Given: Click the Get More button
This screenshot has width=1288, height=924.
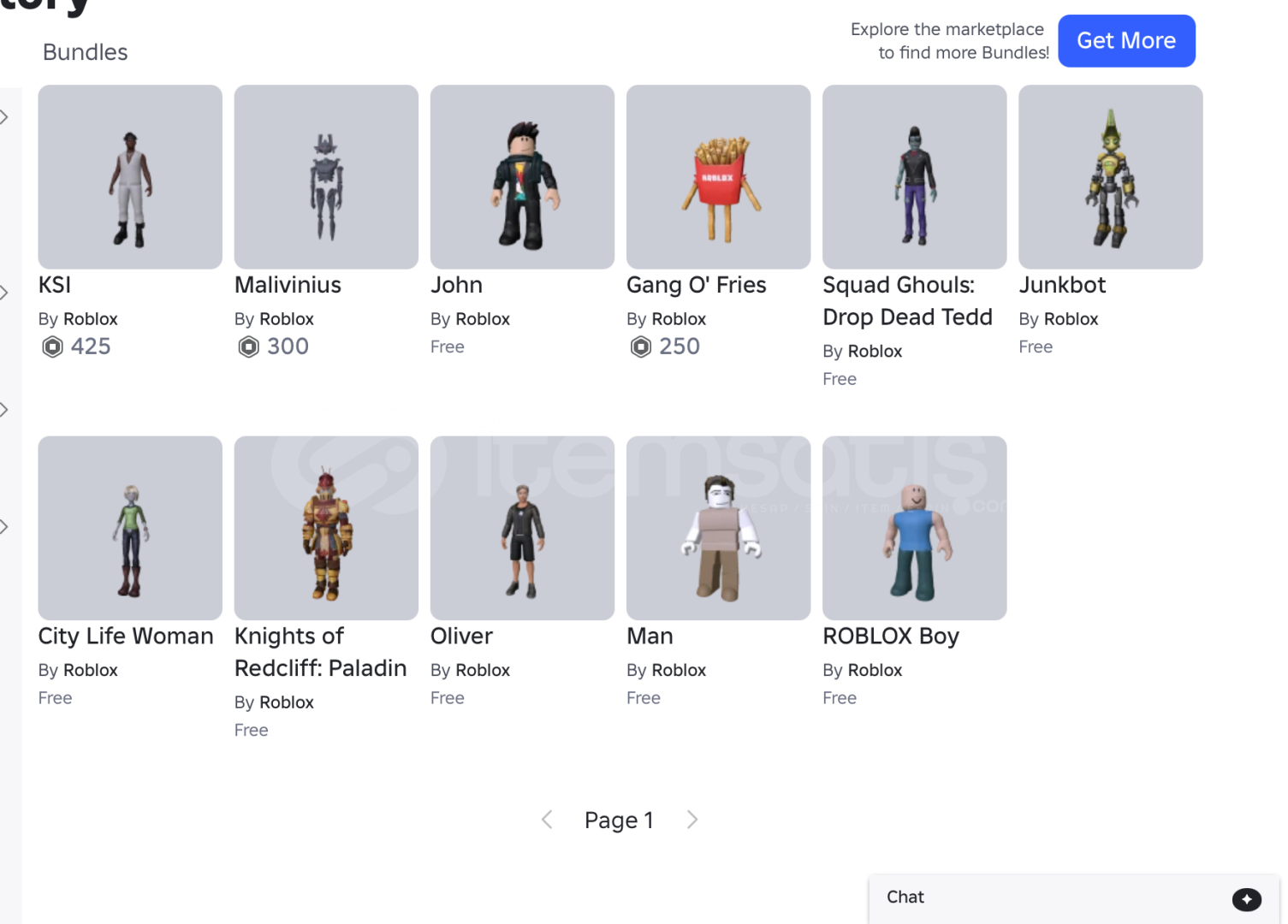Looking at the screenshot, I should 1126,41.
